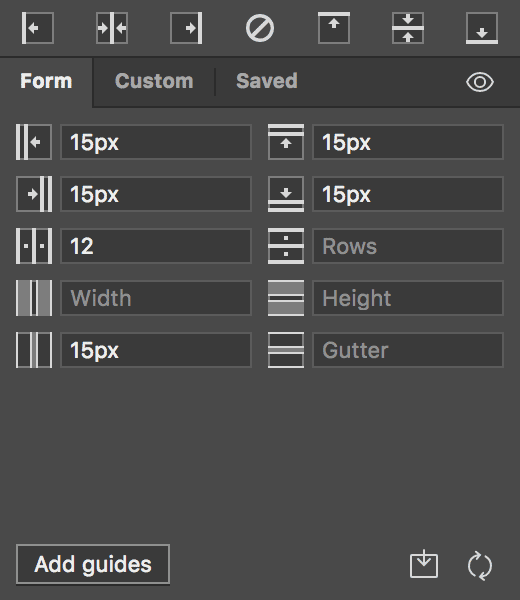Toggle guide visibility eye icon

tap(480, 82)
